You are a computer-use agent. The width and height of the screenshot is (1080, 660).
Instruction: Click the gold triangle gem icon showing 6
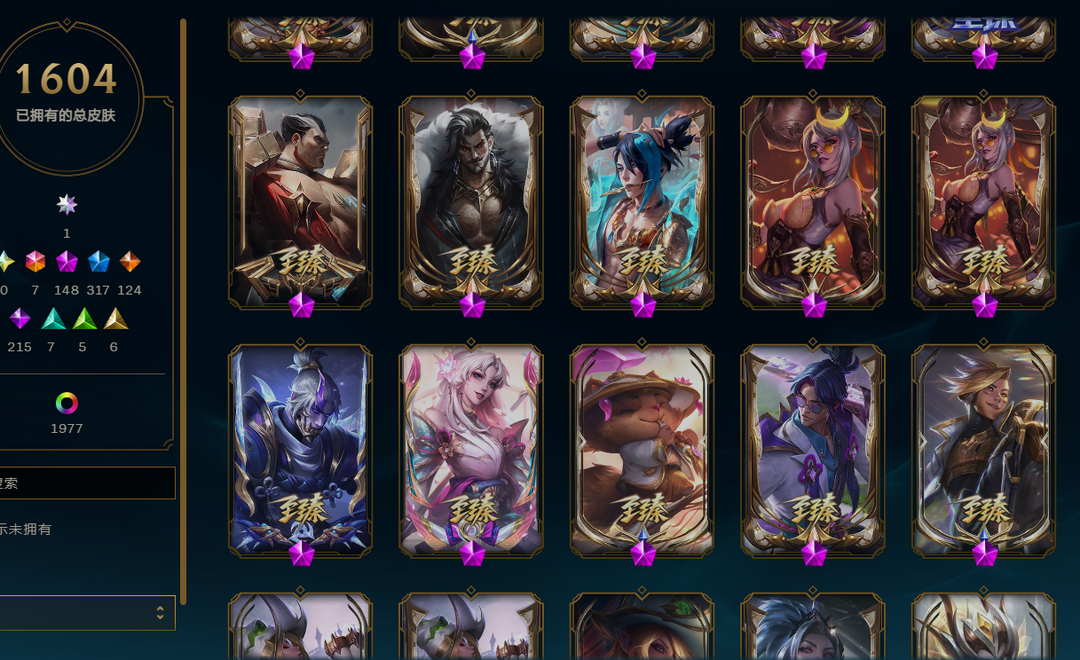pyautogui.click(x=116, y=318)
